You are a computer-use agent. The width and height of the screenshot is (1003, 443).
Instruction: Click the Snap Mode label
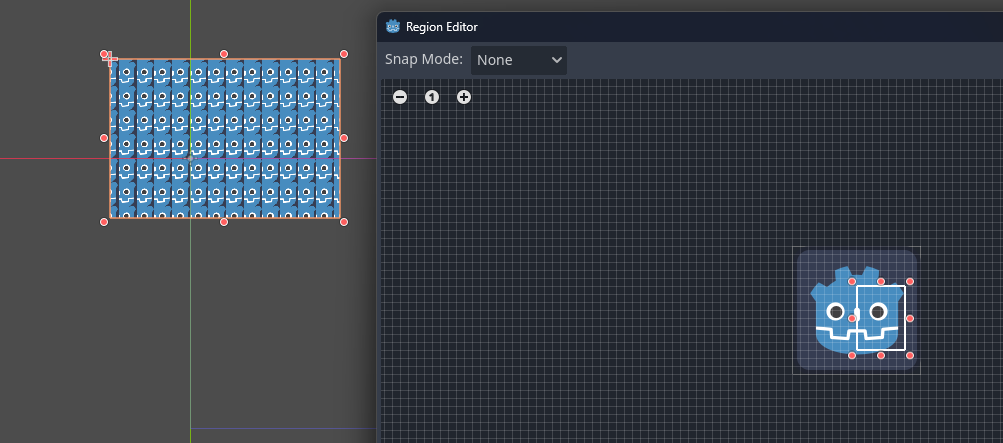tap(423, 59)
